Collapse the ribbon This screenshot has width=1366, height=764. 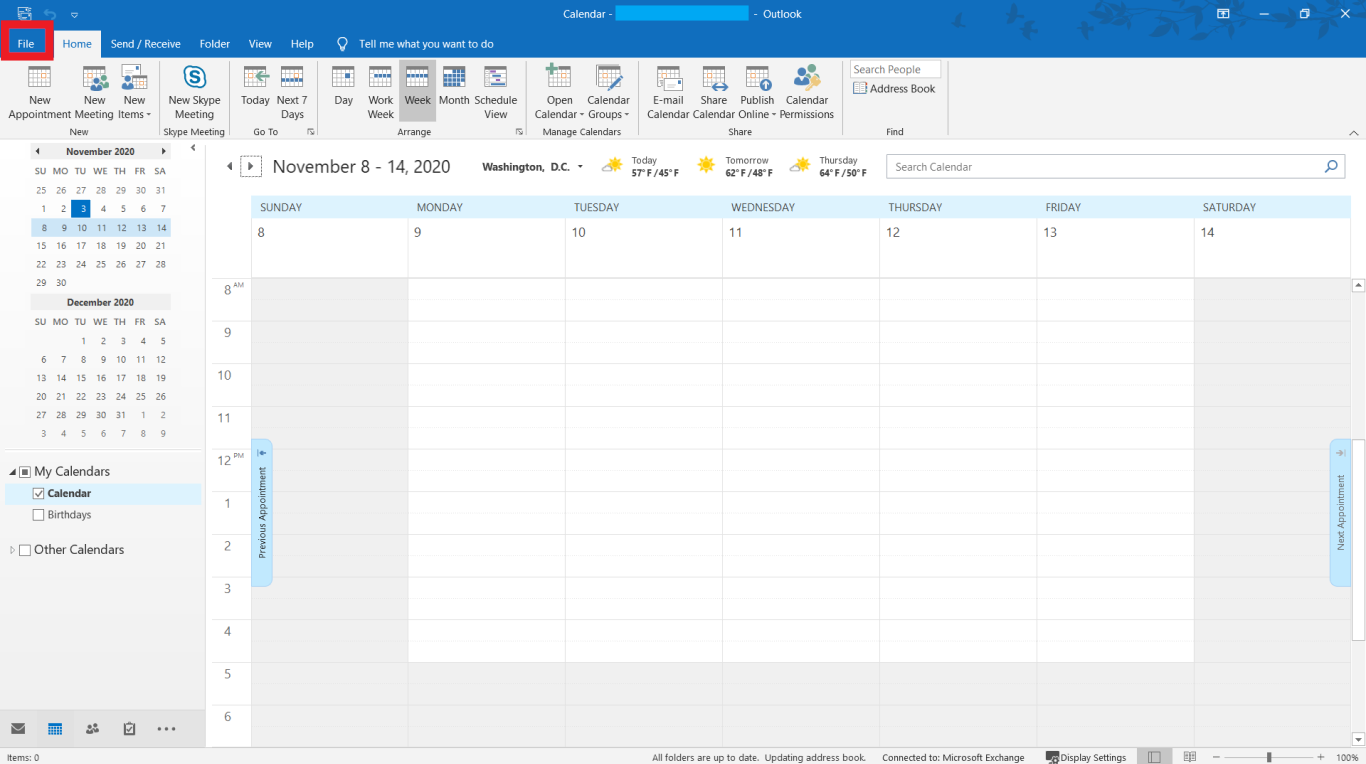click(x=1354, y=132)
